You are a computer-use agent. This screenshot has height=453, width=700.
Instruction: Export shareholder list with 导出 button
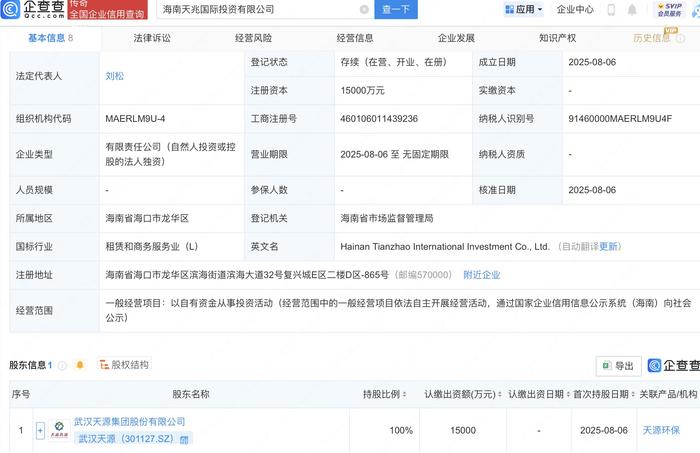pos(618,366)
